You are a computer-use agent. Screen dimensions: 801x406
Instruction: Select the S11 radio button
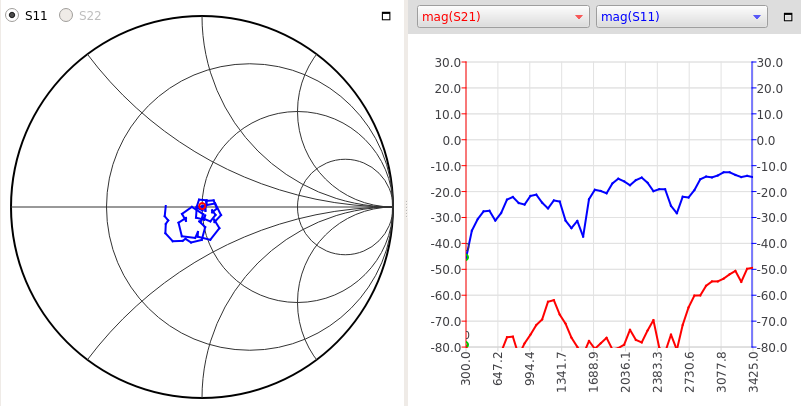coord(12,16)
